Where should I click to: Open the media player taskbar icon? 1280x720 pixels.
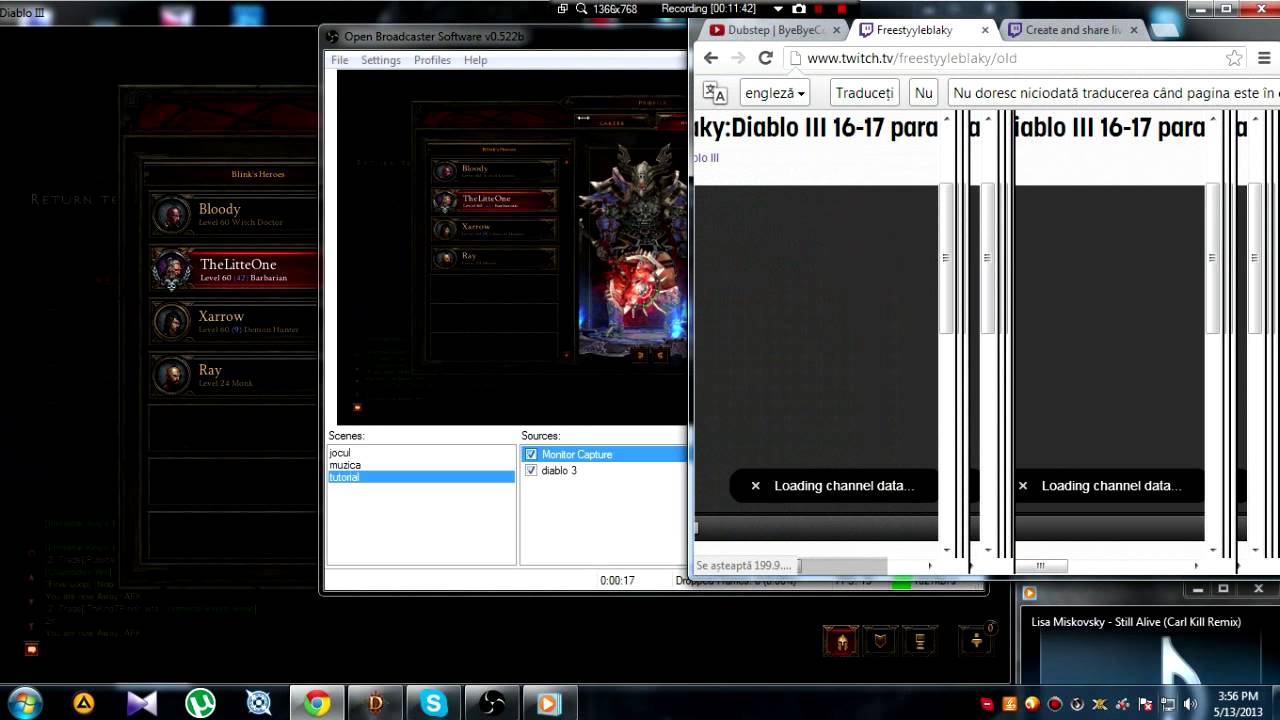coord(549,703)
